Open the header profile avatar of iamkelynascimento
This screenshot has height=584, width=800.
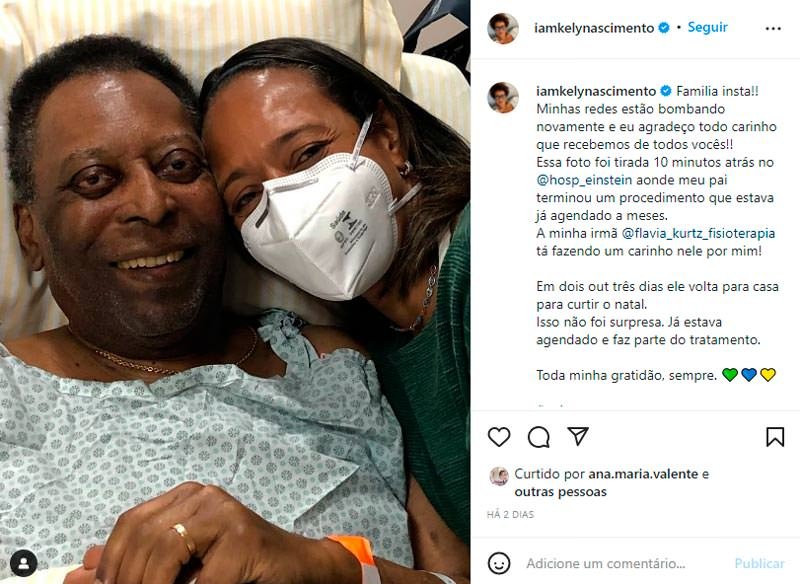point(503,29)
